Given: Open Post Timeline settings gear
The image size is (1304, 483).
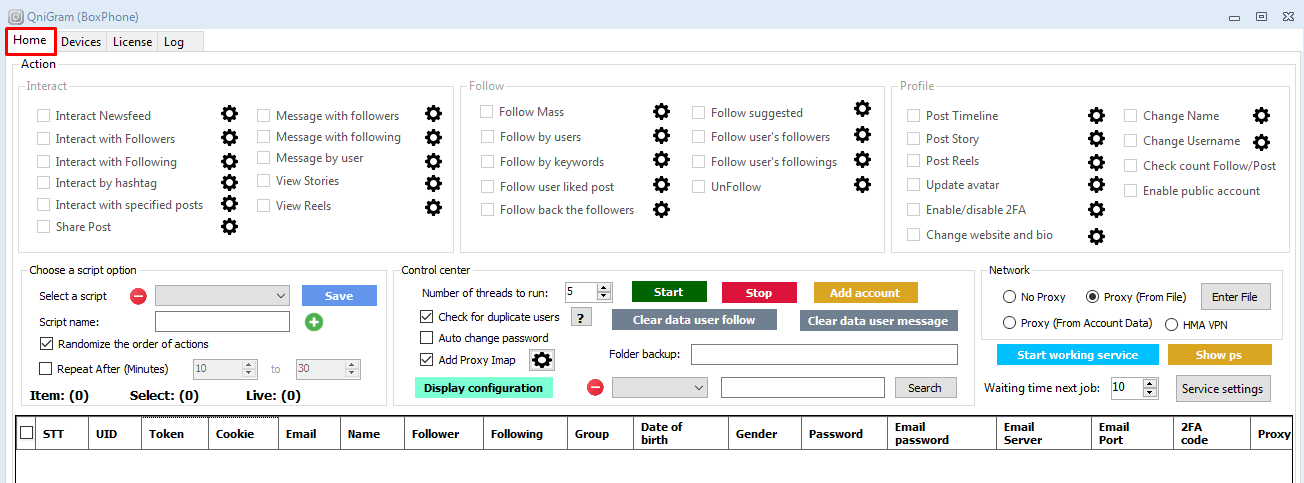Looking at the screenshot, I should tap(1096, 116).
